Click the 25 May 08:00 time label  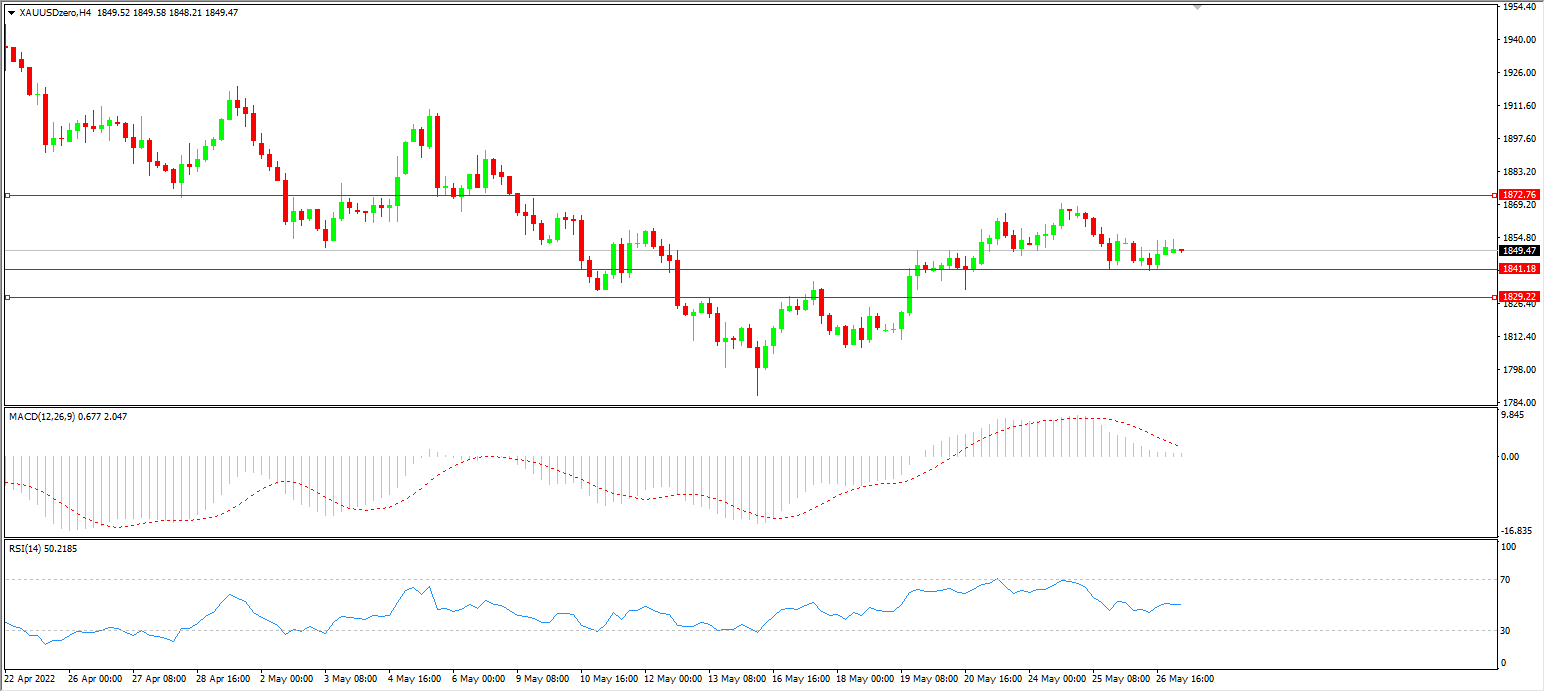coord(1120,679)
